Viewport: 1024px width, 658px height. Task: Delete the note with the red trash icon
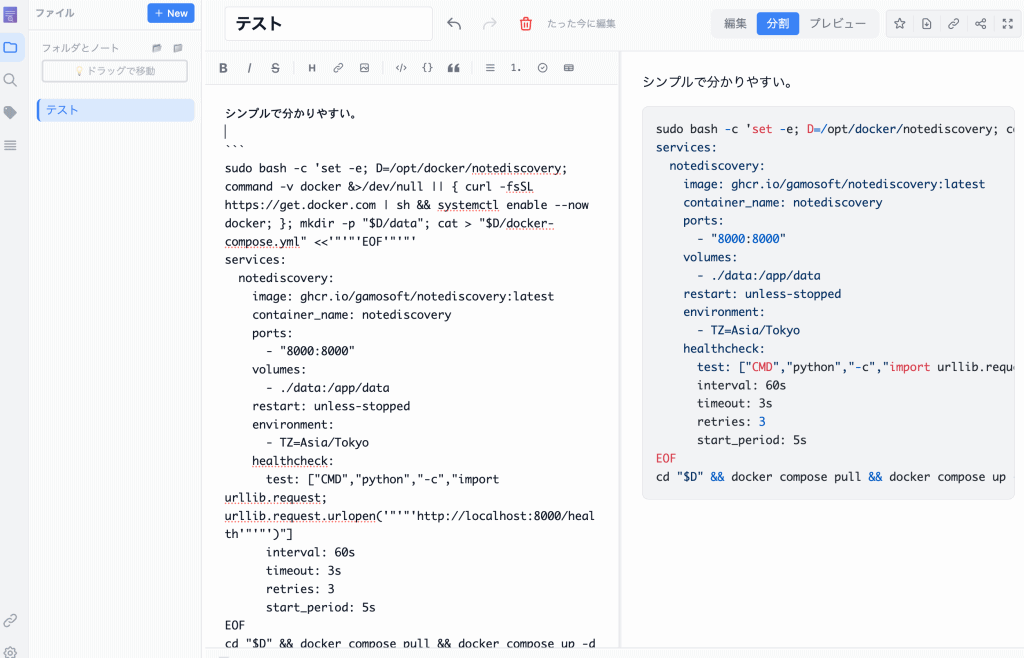click(526, 24)
